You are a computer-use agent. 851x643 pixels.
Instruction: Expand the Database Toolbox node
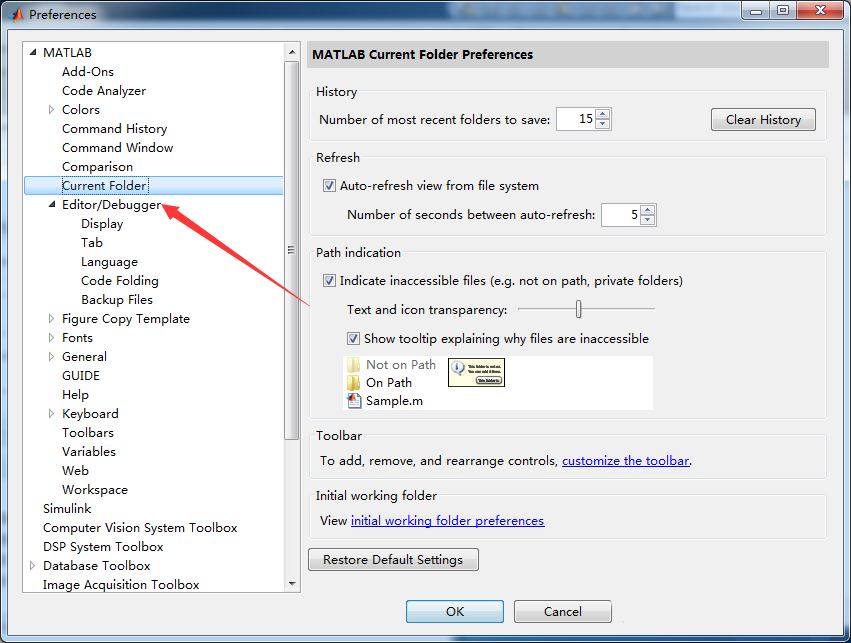[x=33, y=565]
